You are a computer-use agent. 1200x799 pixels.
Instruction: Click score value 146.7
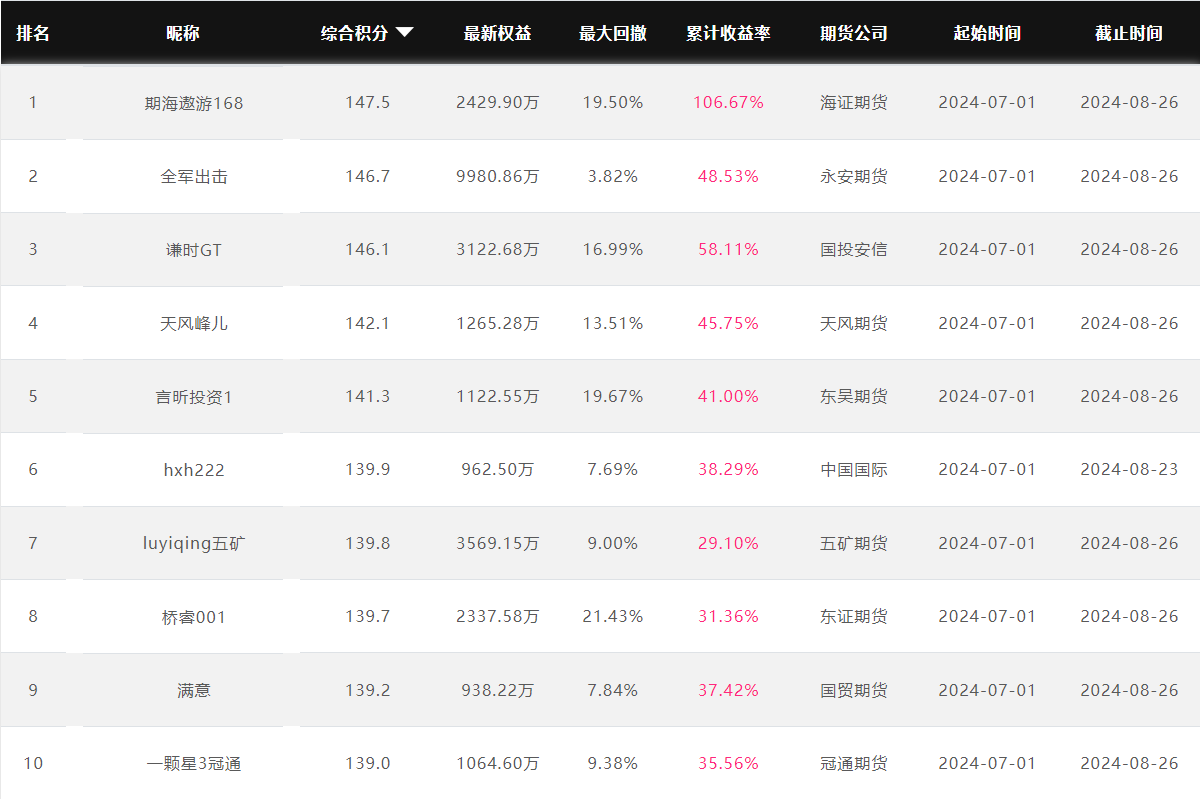368,176
